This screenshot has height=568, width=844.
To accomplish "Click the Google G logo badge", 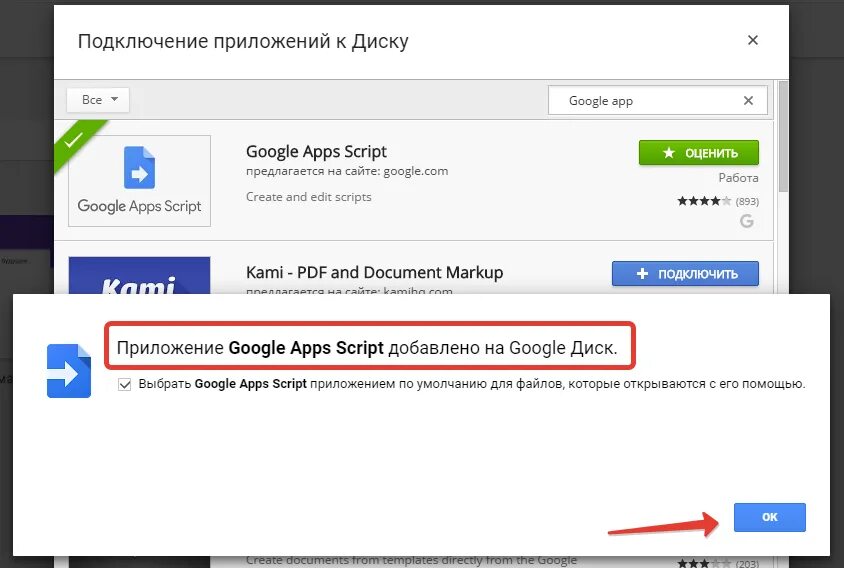I will coord(747,221).
